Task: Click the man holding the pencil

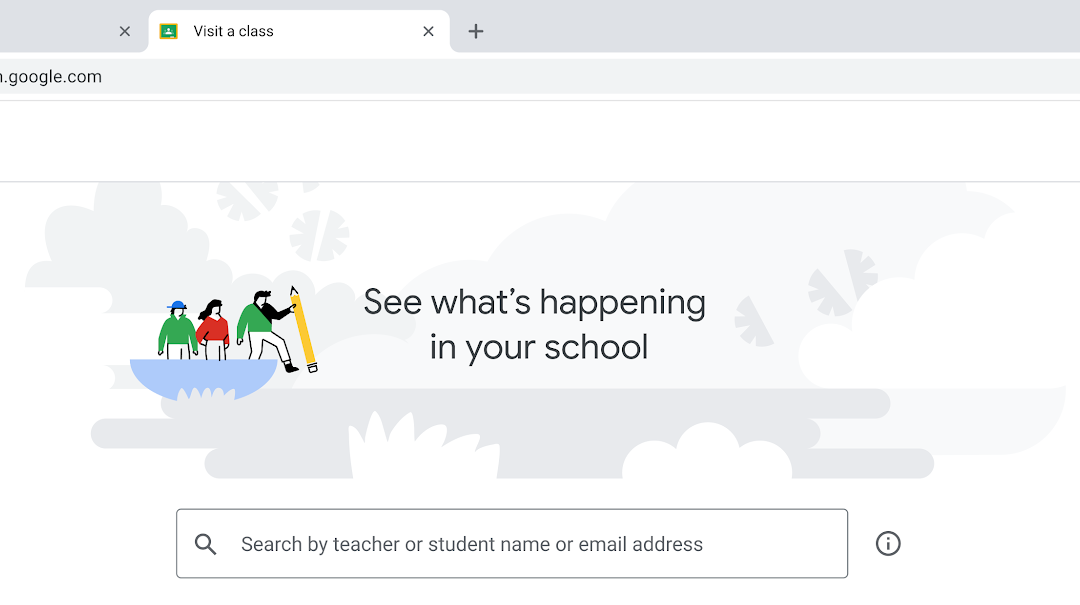Action: 265,331
